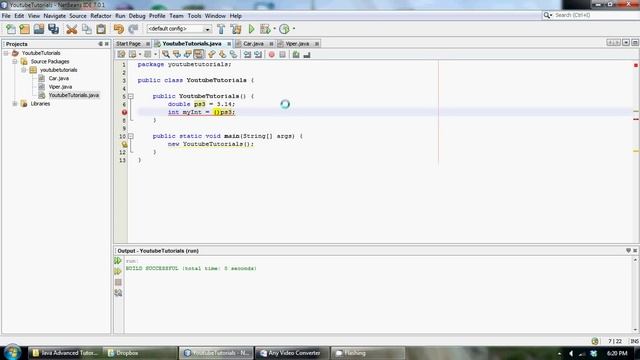
Task: Click the Shift Line Left icon
Action: pos(247,55)
